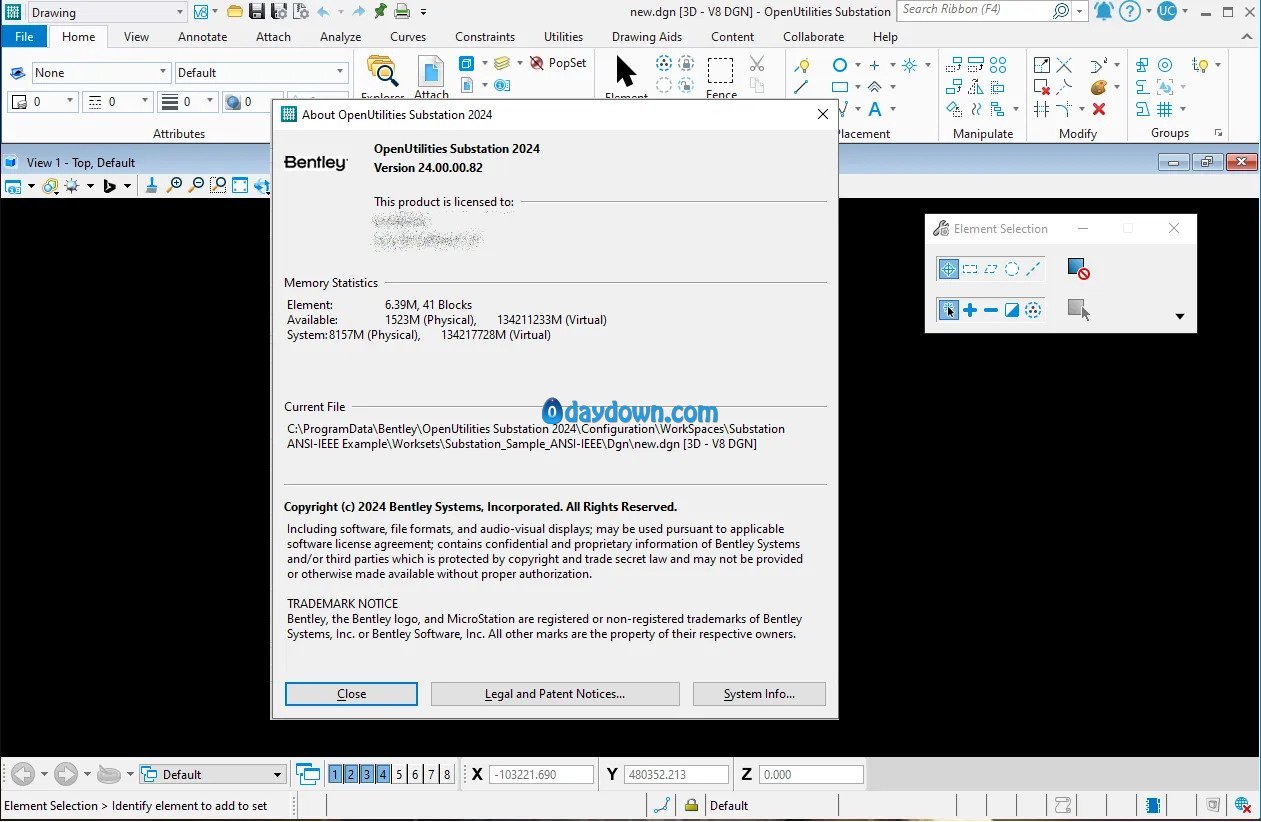Select the Place Circle tool

click(840, 65)
